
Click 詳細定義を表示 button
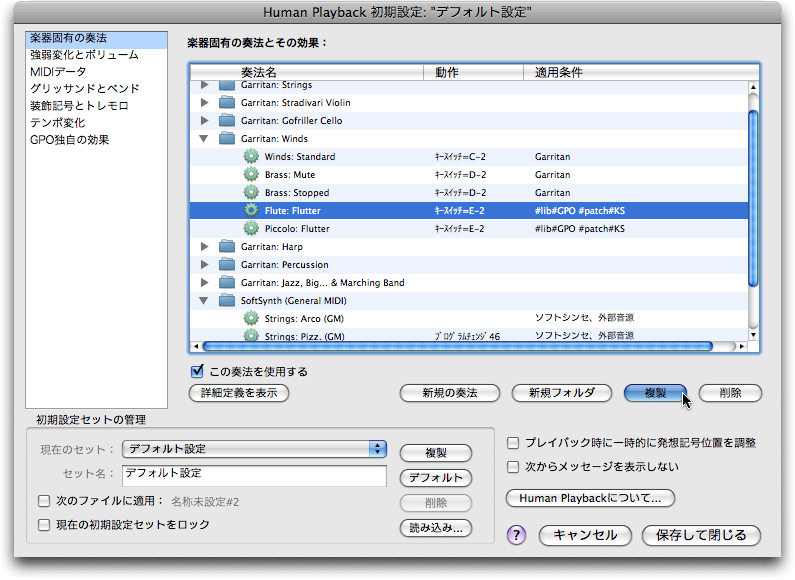pyautogui.click(x=239, y=393)
